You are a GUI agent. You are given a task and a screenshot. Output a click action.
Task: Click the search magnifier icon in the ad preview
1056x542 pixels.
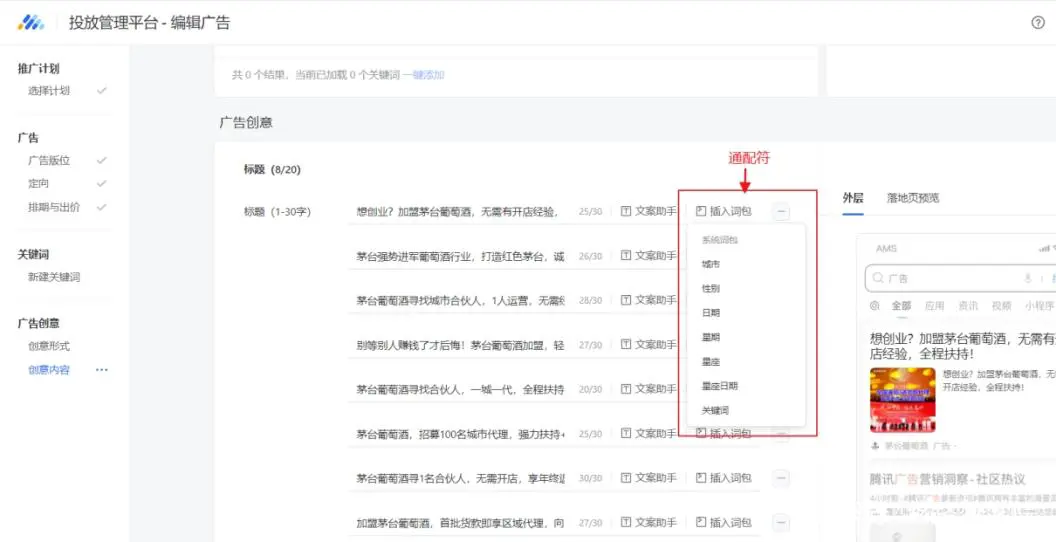(877, 279)
